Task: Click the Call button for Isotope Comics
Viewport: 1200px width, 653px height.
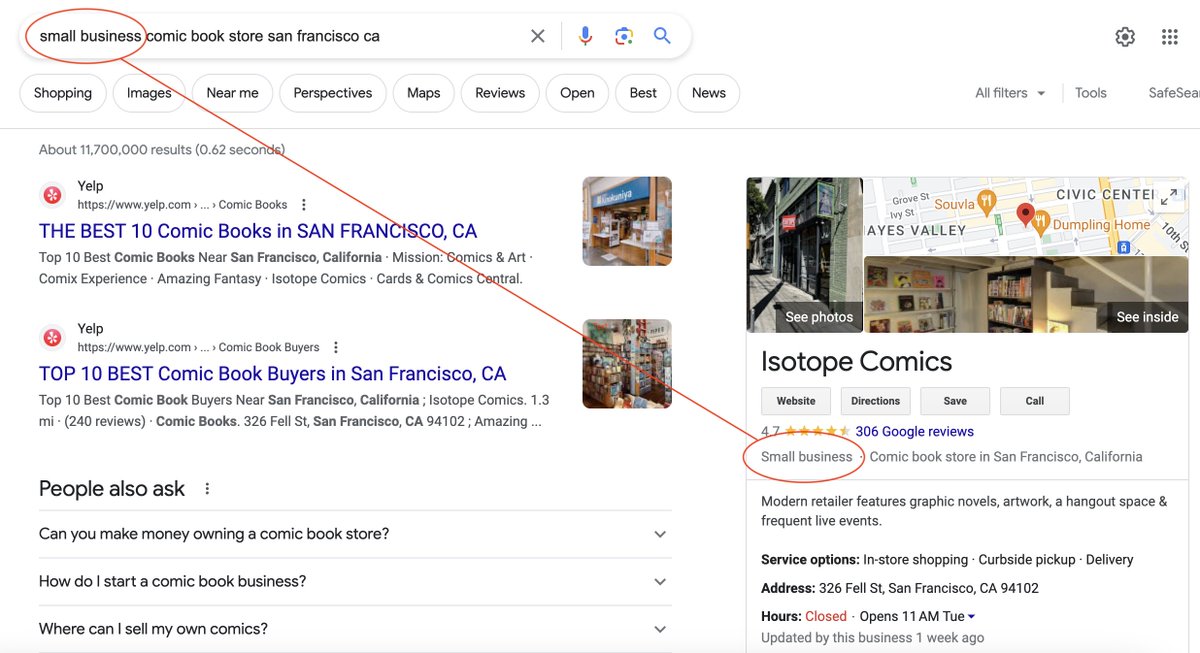Action: 1035,401
